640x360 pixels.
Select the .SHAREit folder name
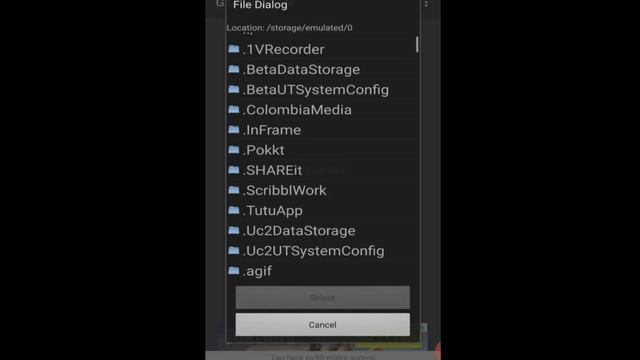(x=272, y=170)
